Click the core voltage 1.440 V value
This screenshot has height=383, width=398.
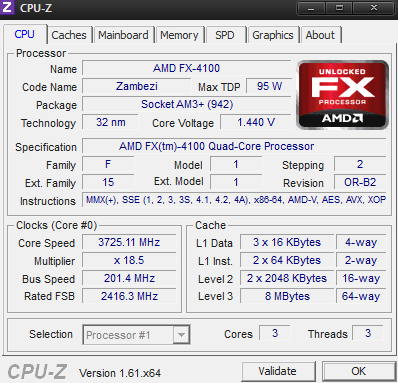pos(256,122)
